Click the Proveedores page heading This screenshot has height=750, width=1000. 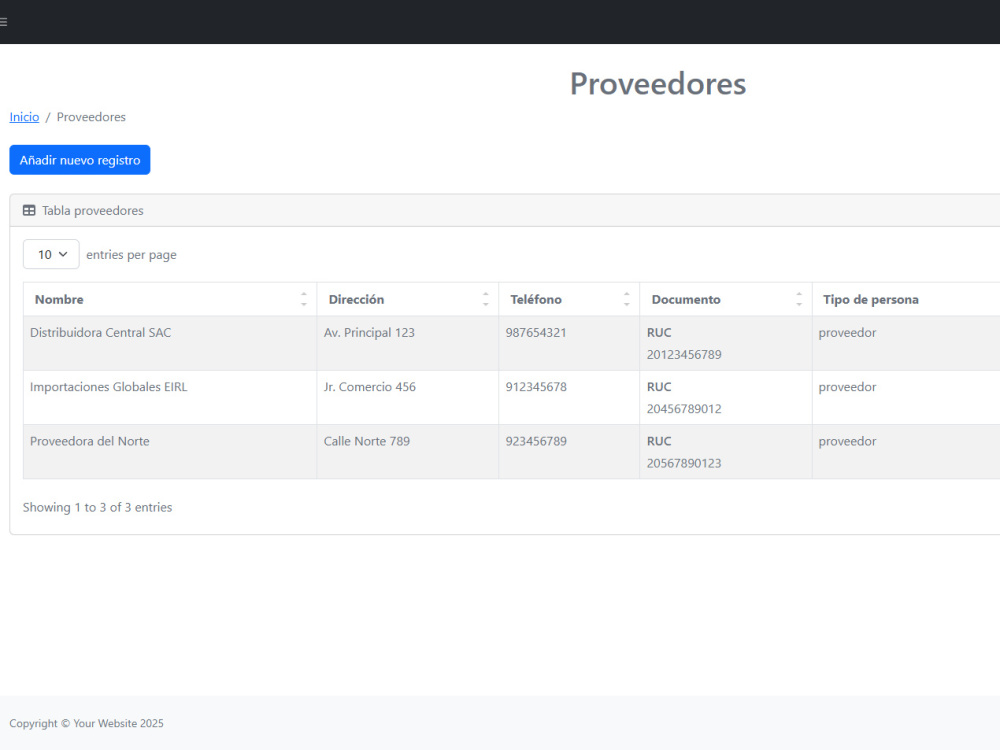(x=658, y=84)
